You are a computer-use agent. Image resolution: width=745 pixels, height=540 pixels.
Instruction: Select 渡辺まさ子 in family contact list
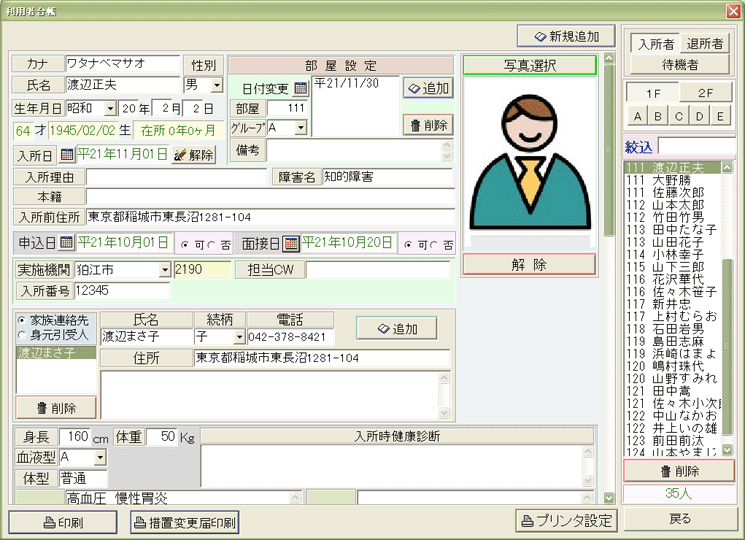coord(56,352)
